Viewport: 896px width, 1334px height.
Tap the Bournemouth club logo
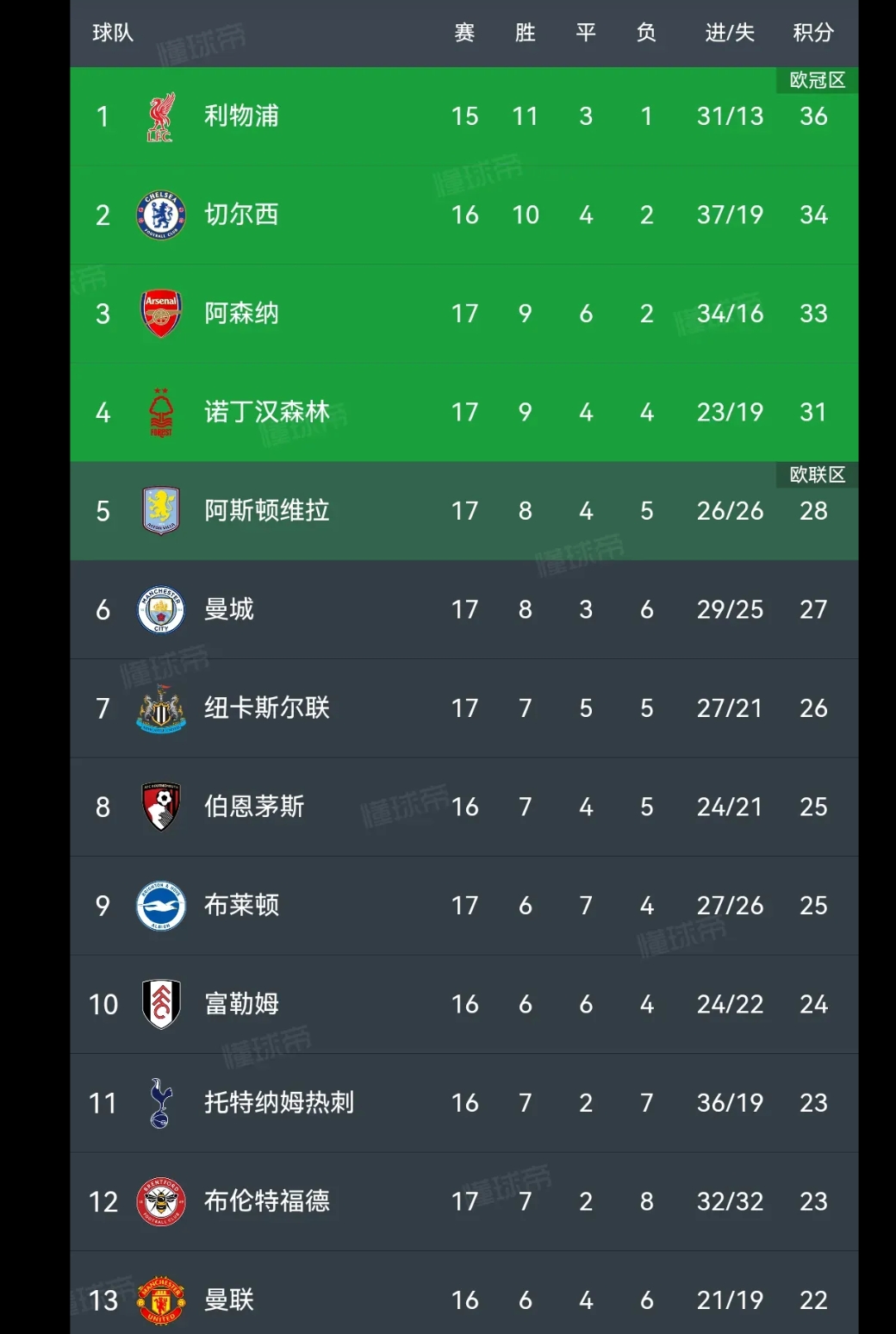pyautogui.click(x=161, y=807)
